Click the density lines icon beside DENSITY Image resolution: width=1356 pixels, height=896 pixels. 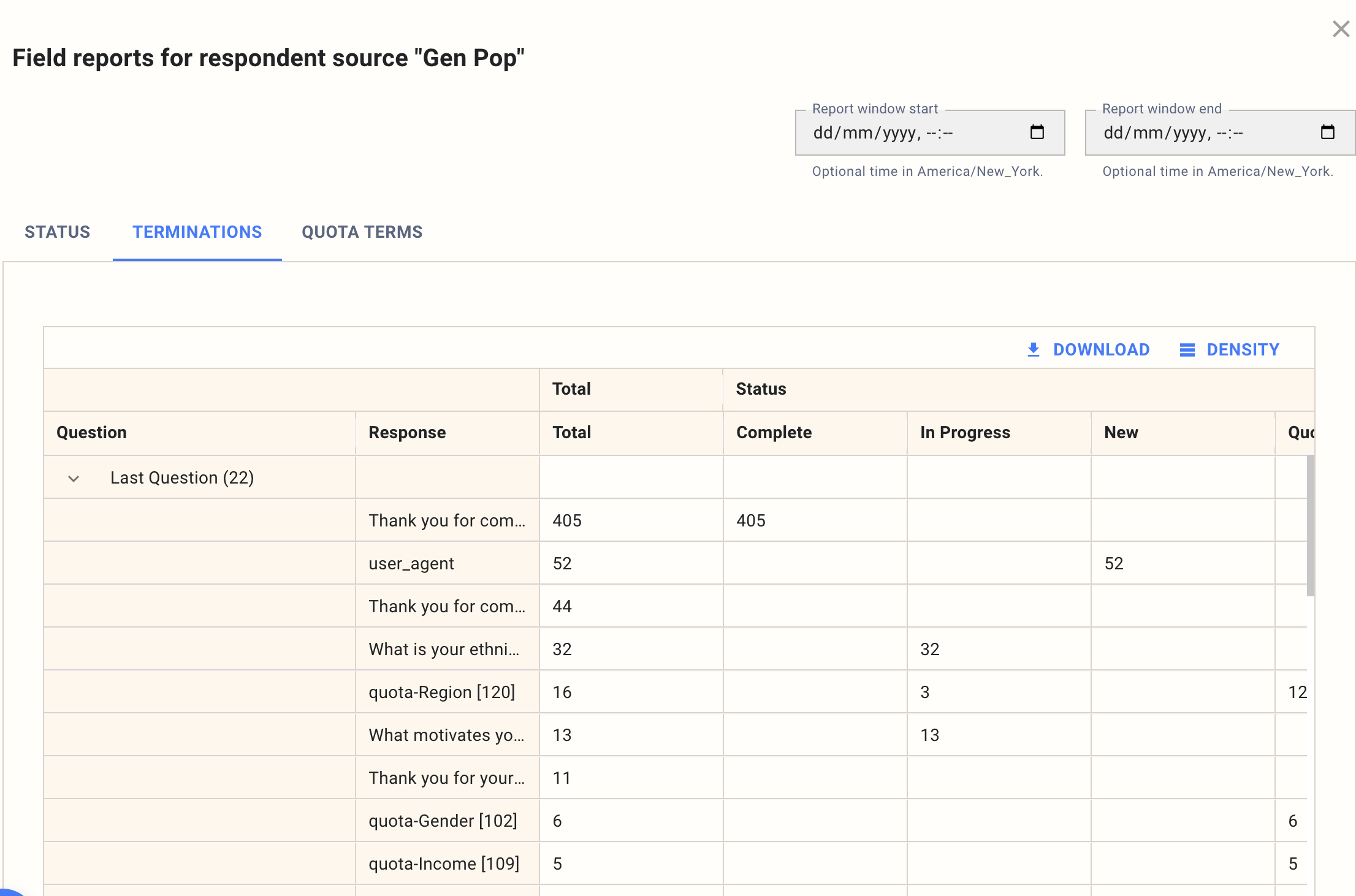coord(1187,349)
